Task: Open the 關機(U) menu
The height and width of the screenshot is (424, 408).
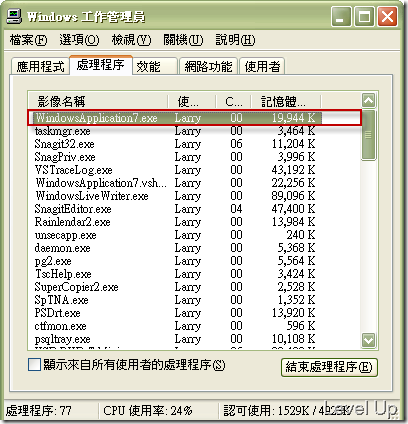Action: click(x=183, y=40)
